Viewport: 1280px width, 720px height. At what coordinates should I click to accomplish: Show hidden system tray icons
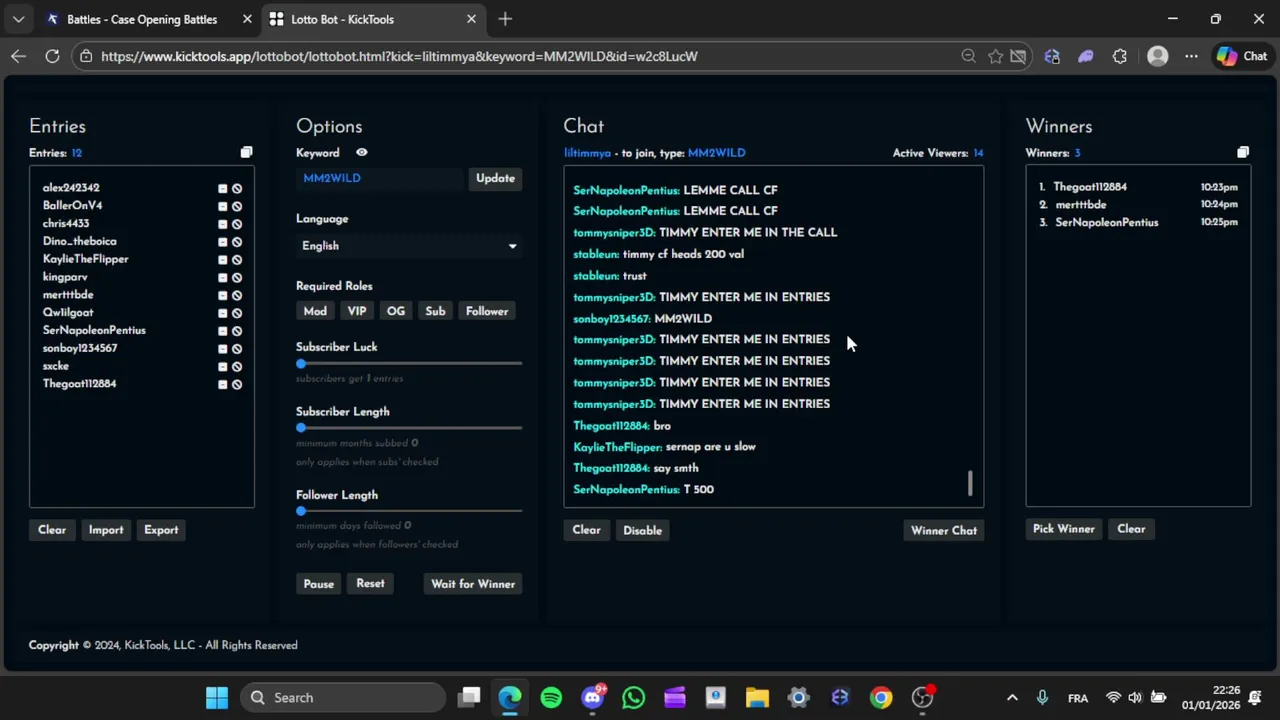pyautogui.click(x=1012, y=698)
